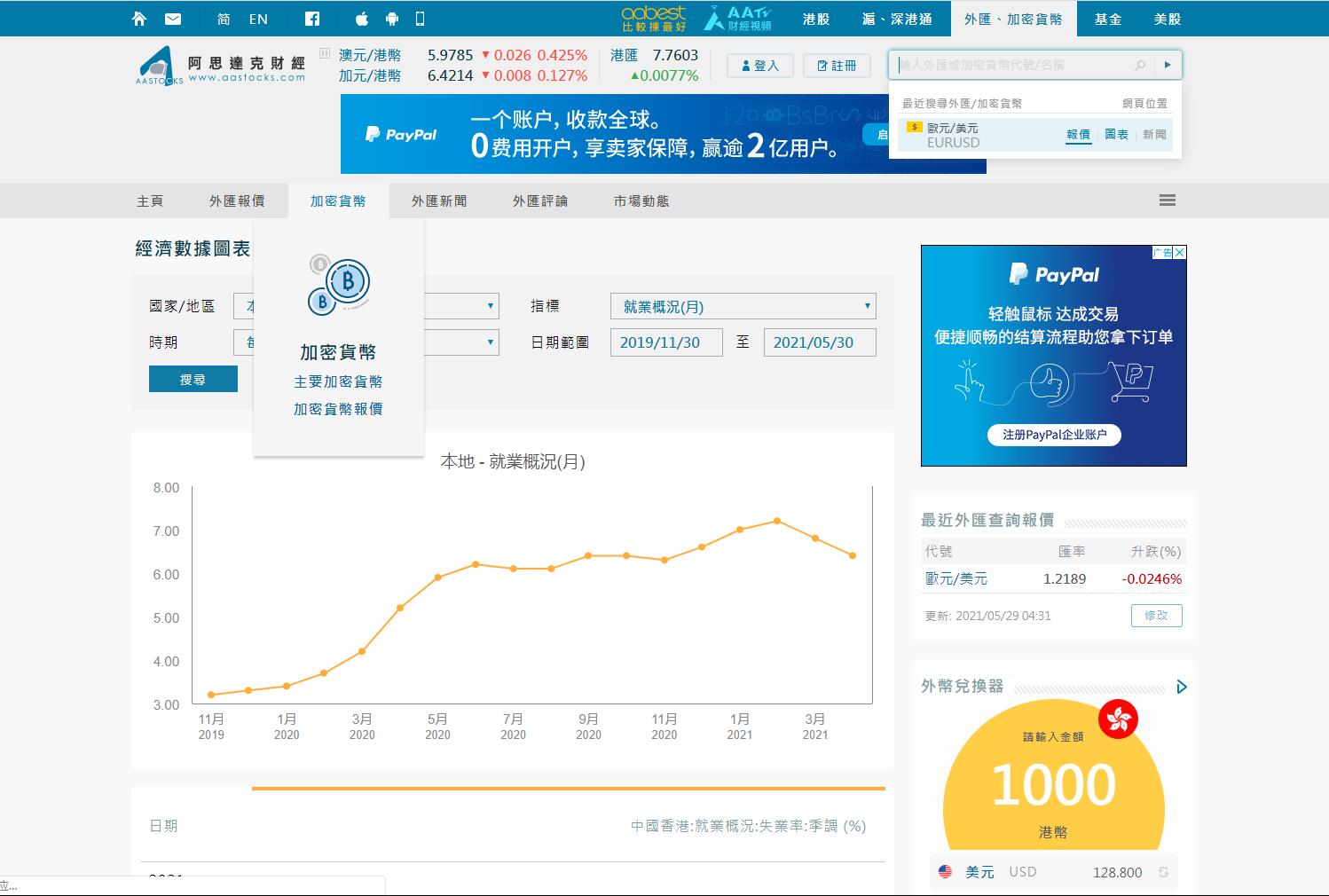1329x896 pixels.
Task: Switch language to Simplified Chinese (简)
Action: [x=224, y=19]
